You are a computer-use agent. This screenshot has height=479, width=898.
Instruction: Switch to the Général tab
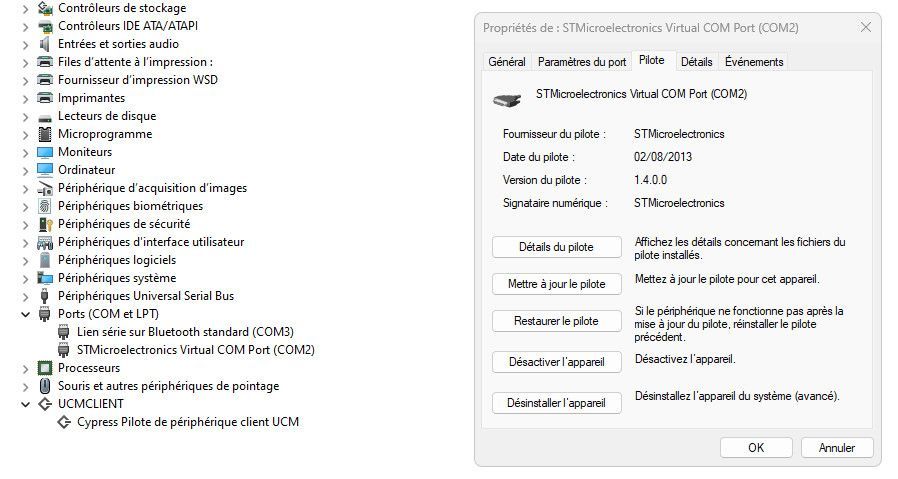(x=507, y=62)
